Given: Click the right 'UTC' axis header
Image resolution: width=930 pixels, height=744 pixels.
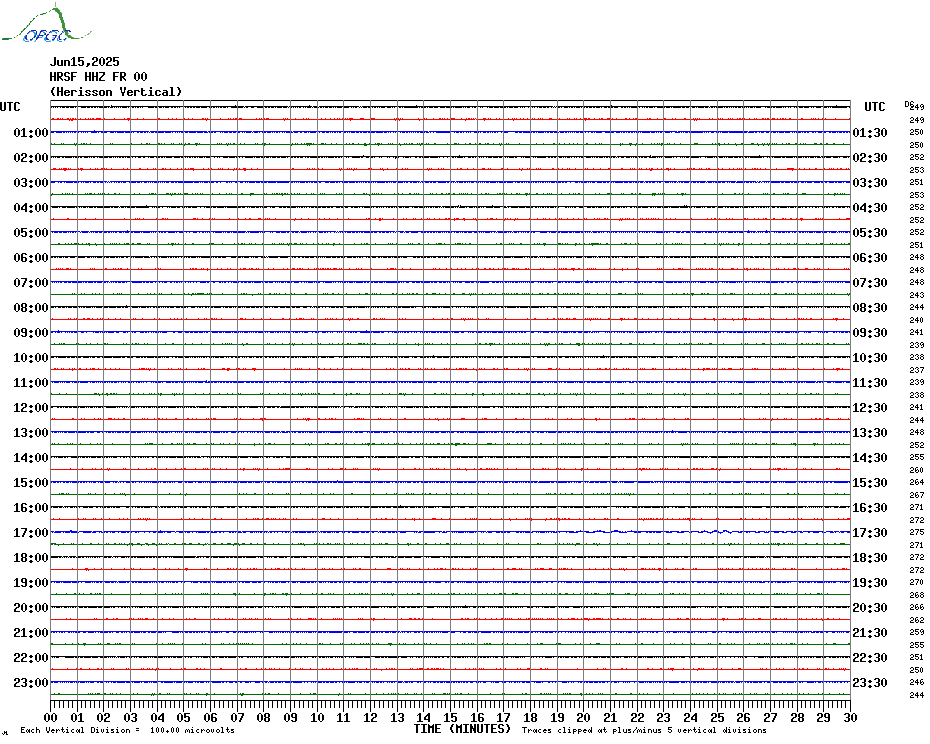Looking at the screenshot, I should 874,107.
